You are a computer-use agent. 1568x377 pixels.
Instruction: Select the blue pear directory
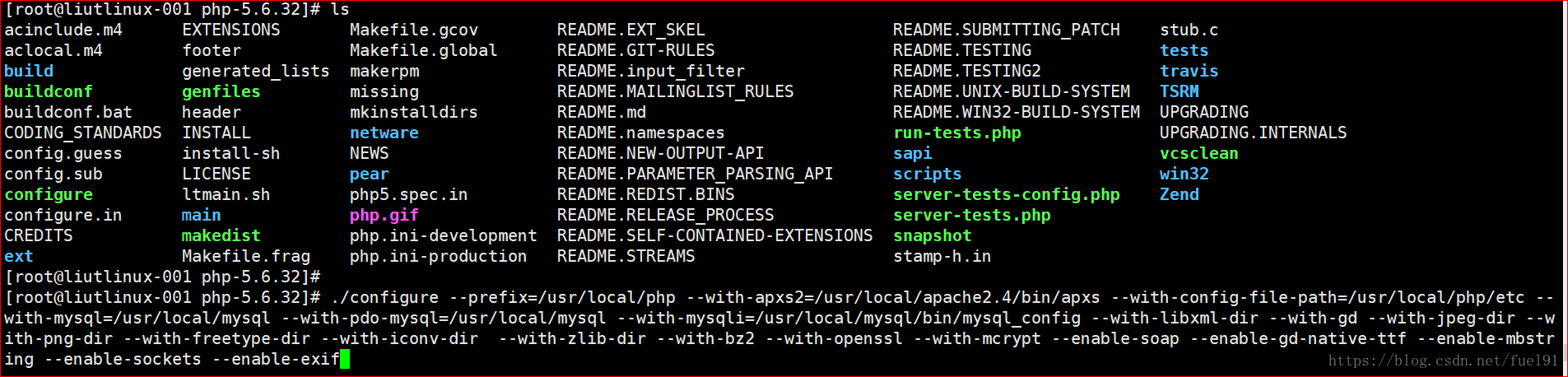click(x=370, y=175)
